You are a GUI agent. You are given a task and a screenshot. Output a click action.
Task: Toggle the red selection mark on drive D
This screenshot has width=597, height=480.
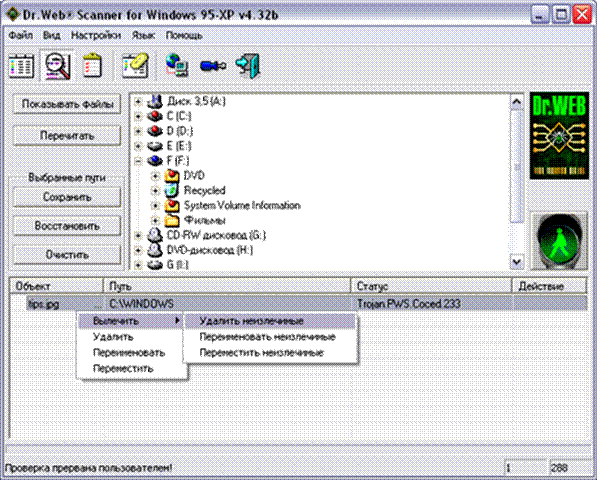pos(155,131)
